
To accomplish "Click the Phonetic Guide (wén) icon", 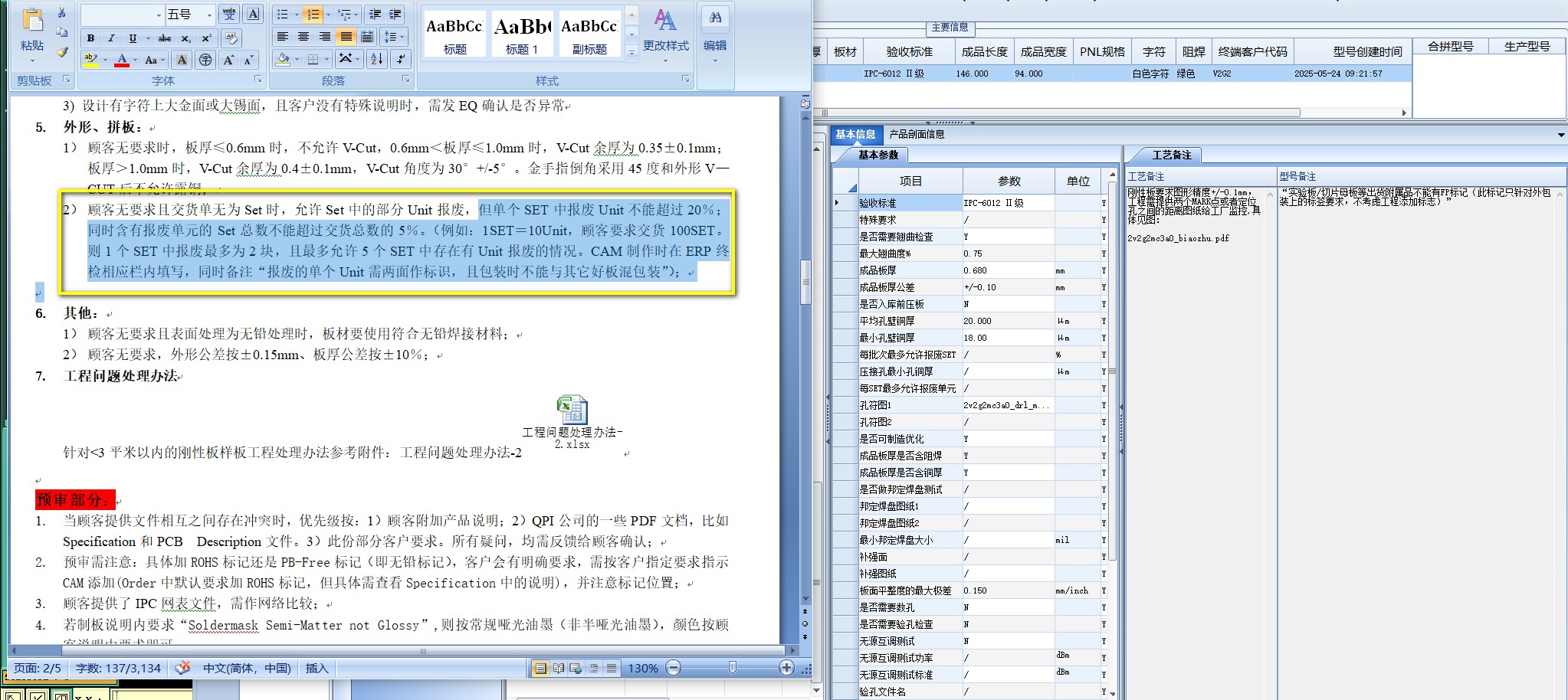I will coord(229,15).
